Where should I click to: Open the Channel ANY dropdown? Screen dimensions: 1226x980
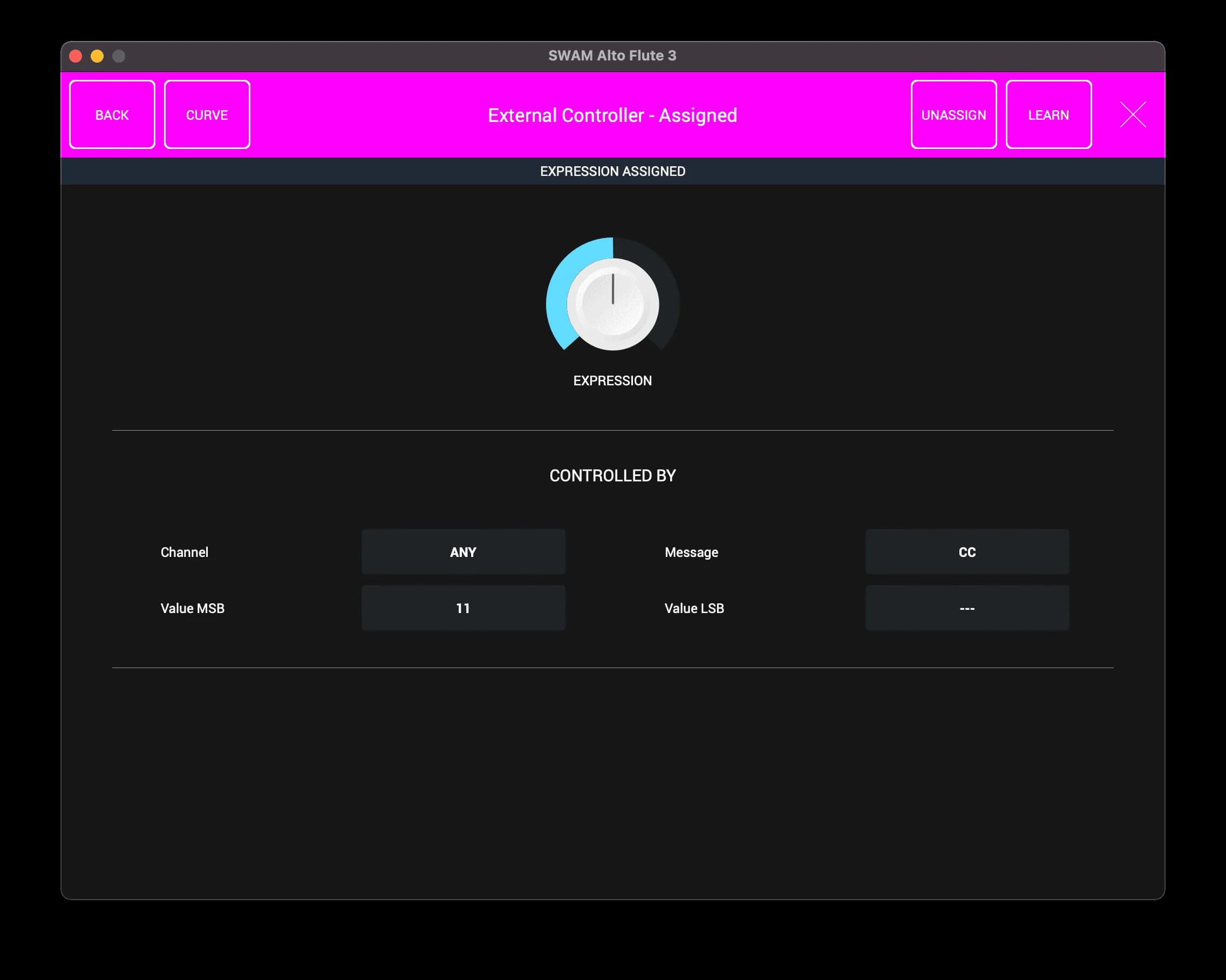463,552
